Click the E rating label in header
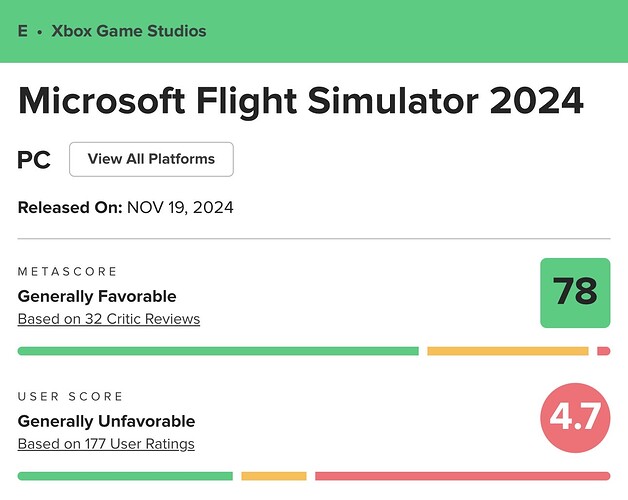The height and width of the screenshot is (500, 628). tap(23, 31)
